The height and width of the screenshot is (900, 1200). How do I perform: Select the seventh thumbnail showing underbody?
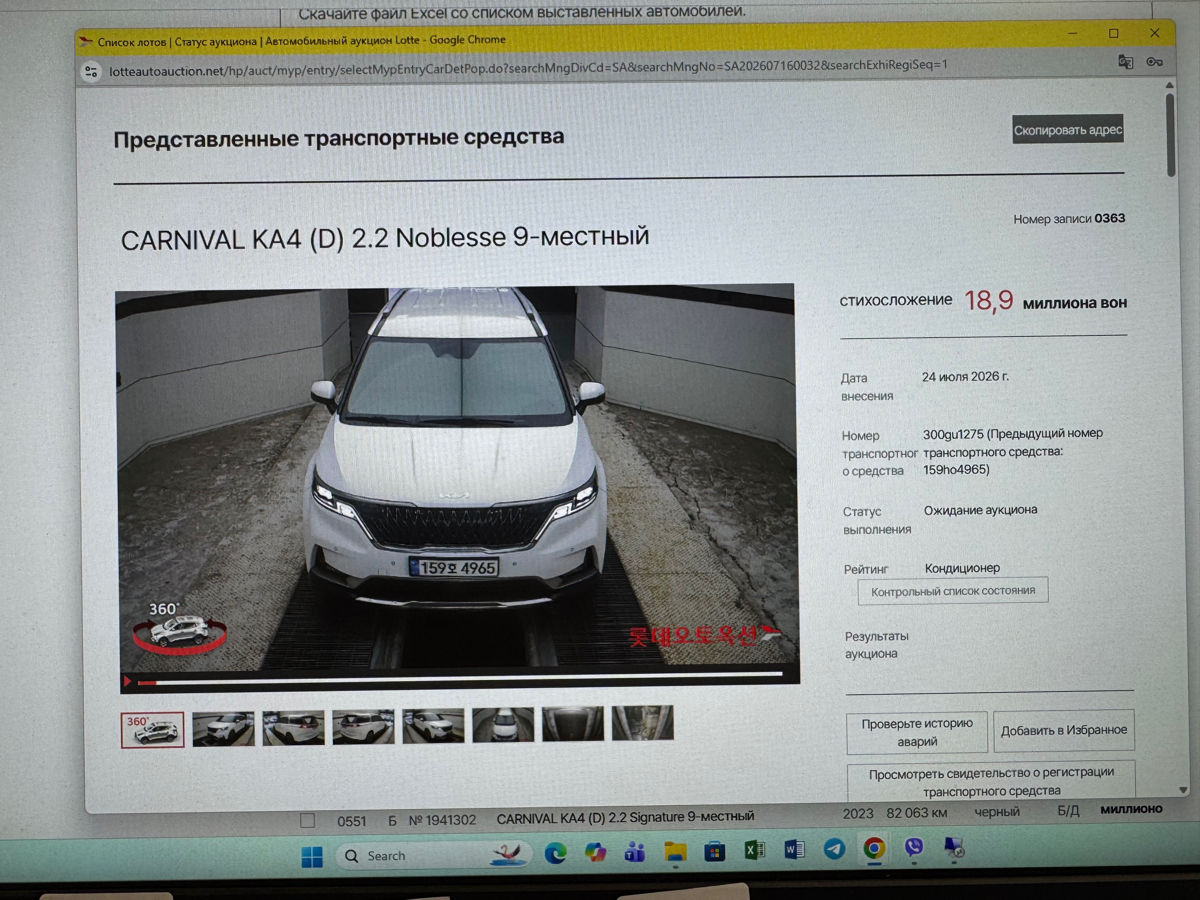point(573,723)
